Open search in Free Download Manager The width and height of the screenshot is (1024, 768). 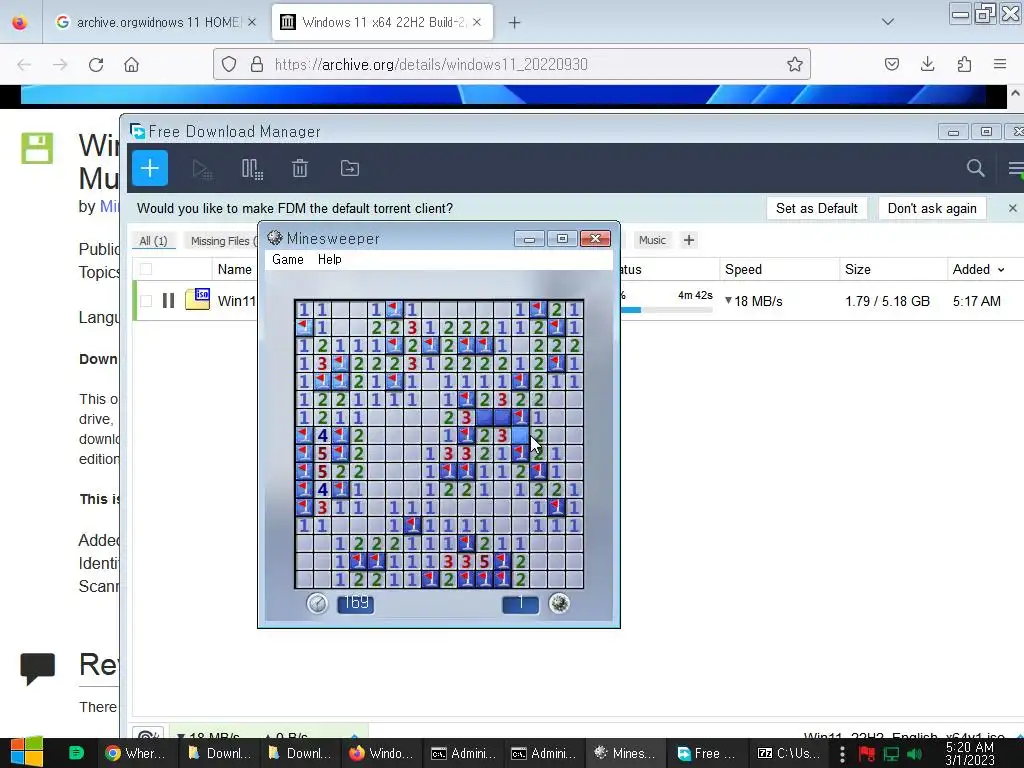976,168
